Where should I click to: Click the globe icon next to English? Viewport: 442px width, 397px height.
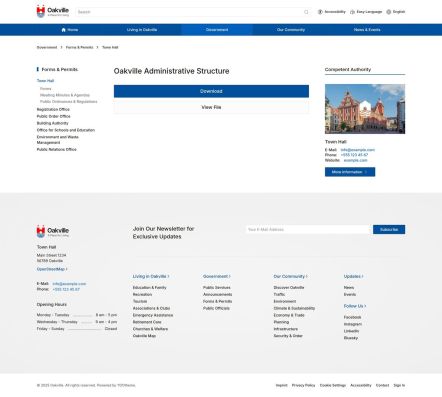pyautogui.click(x=389, y=12)
